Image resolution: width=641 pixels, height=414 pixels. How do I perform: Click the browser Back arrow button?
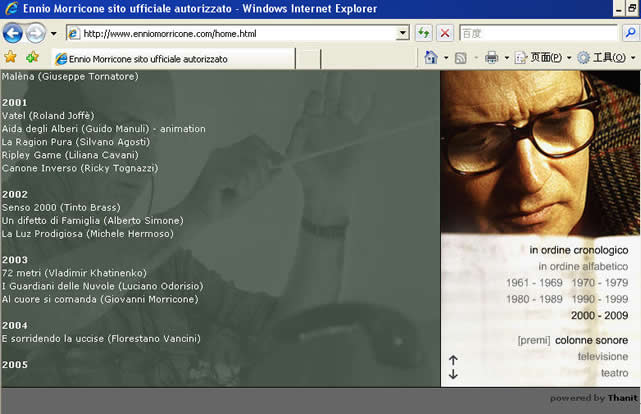point(12,34)
